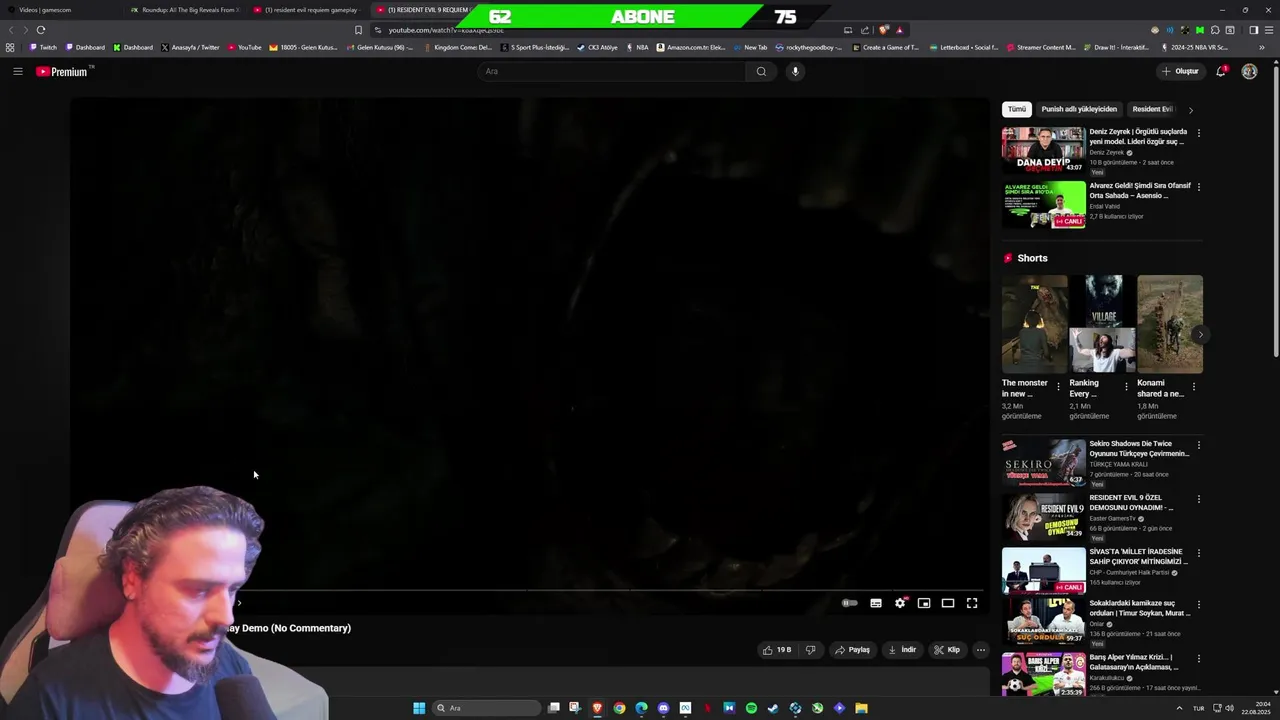Dislike the video
Viewport: 1280px width, 720px height.
(x=811, y=650)
